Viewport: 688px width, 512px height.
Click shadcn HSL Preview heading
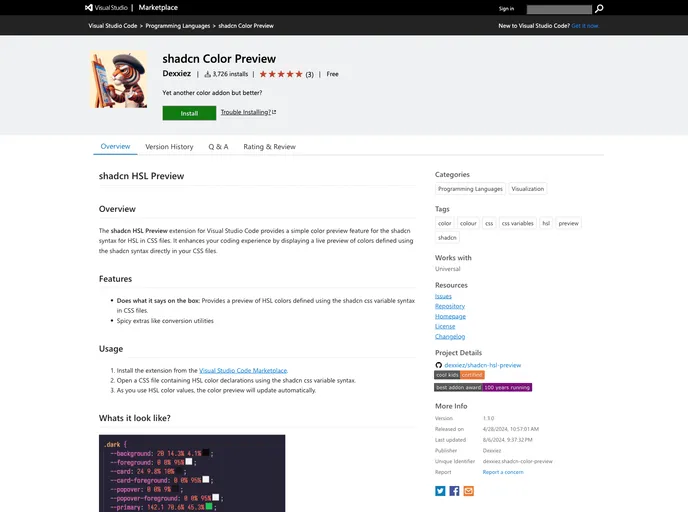141,176
